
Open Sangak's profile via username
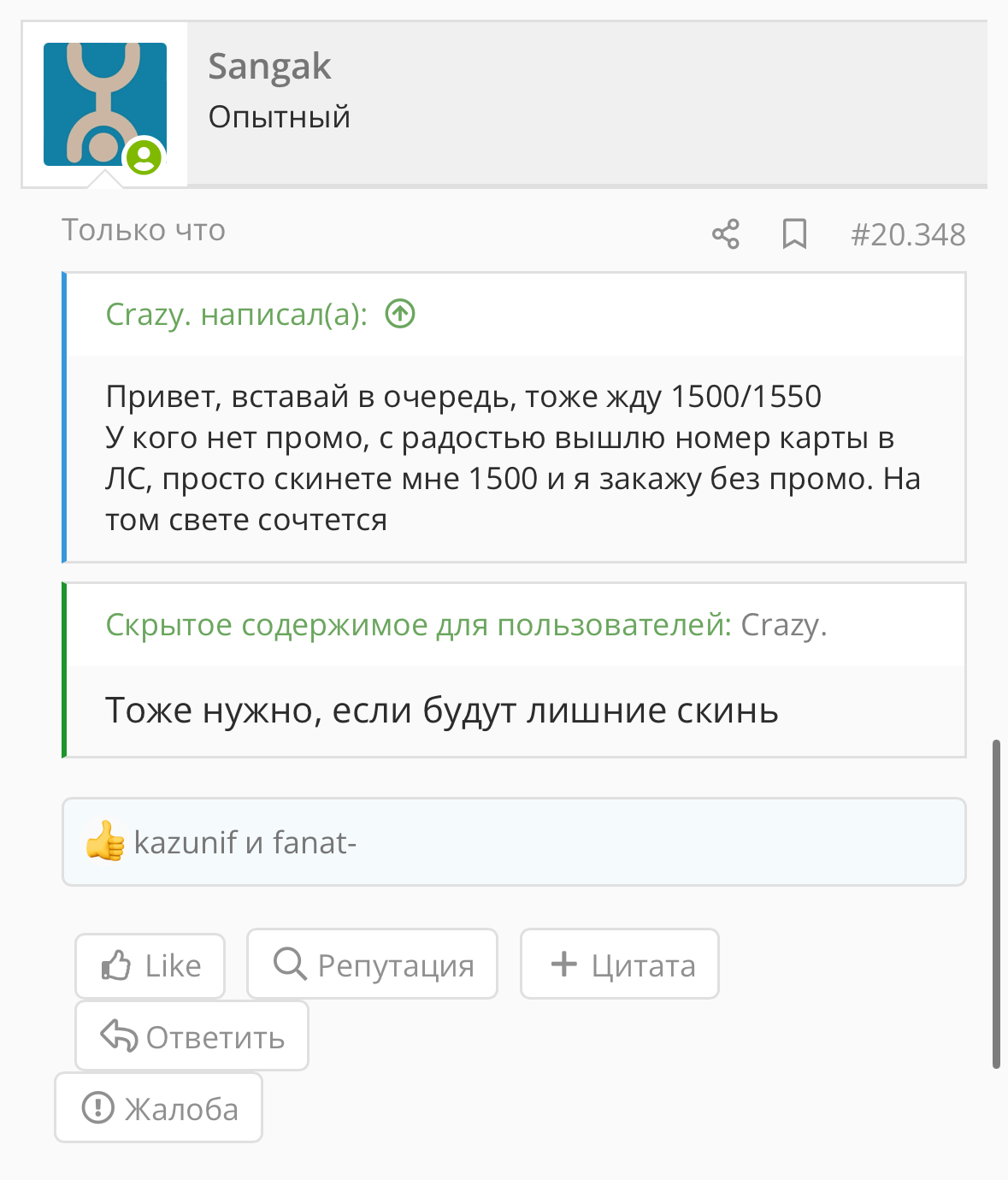click(269, 67)
